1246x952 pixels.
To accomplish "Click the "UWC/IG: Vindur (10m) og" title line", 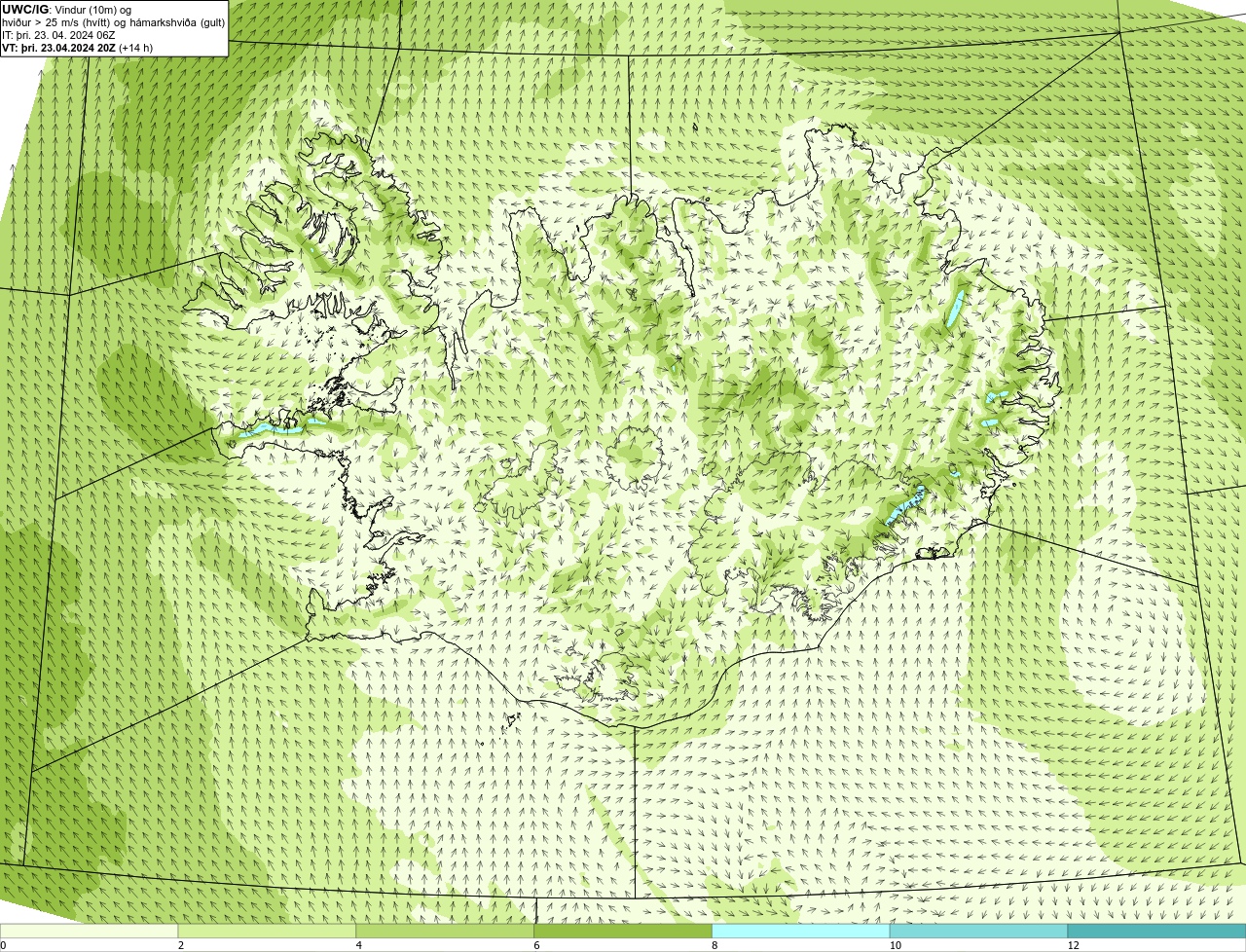I will 67,9.
